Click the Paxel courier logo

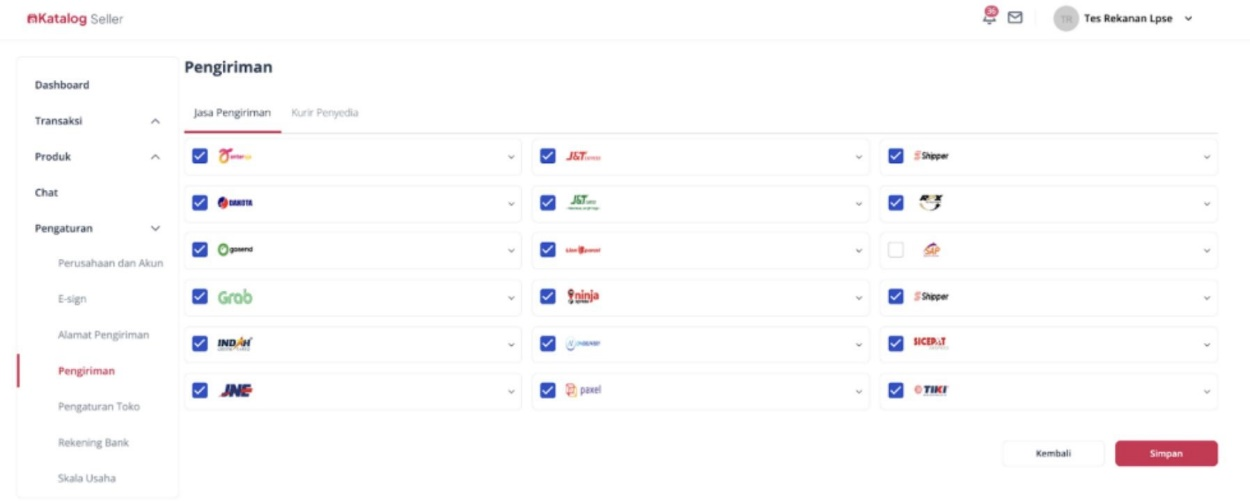[x=583, y=390]
